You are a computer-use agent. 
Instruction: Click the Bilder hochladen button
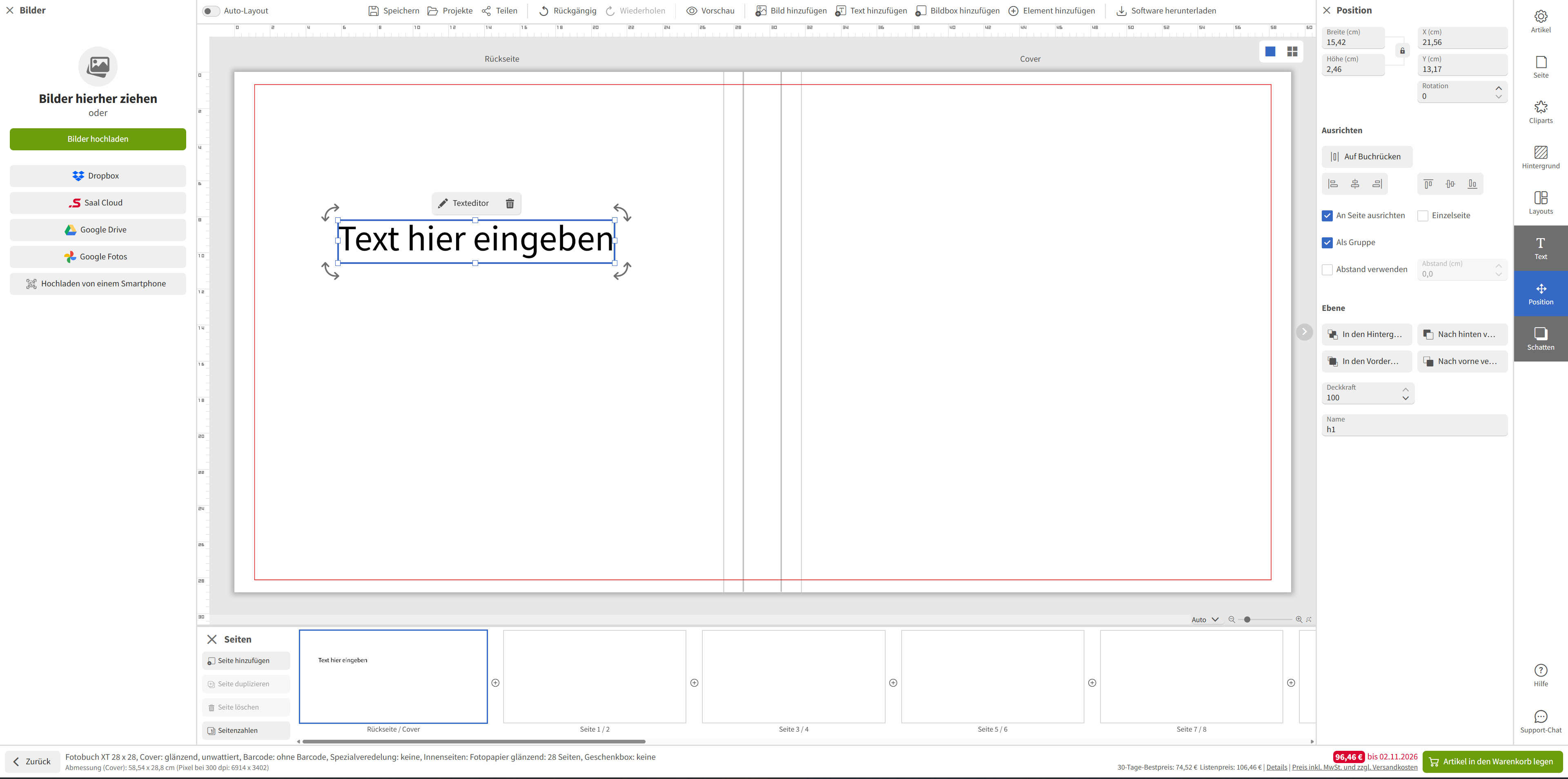tap(98, 139)
